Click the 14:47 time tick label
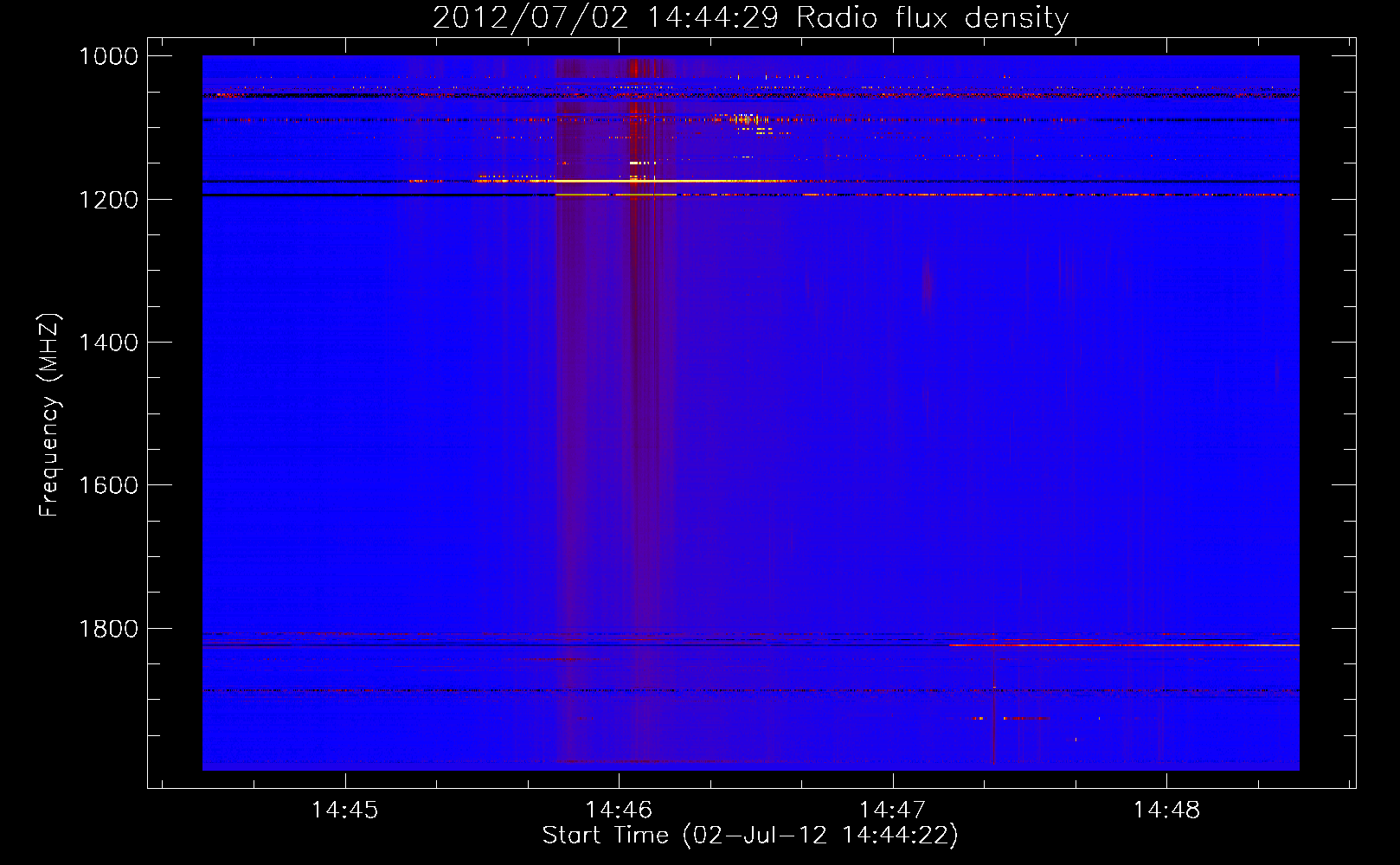Image resolution: width=1400 pixels, height=865 pixels. tap(892, 811)
